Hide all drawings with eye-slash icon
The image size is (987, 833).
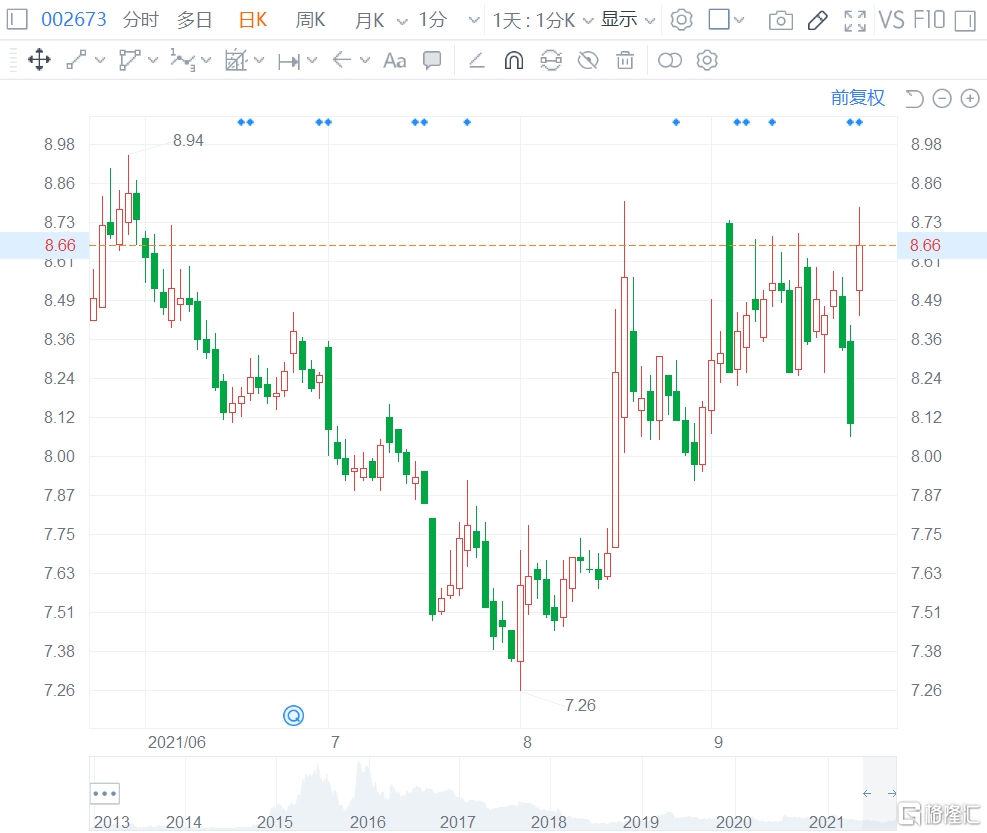(x=588, y=60)
